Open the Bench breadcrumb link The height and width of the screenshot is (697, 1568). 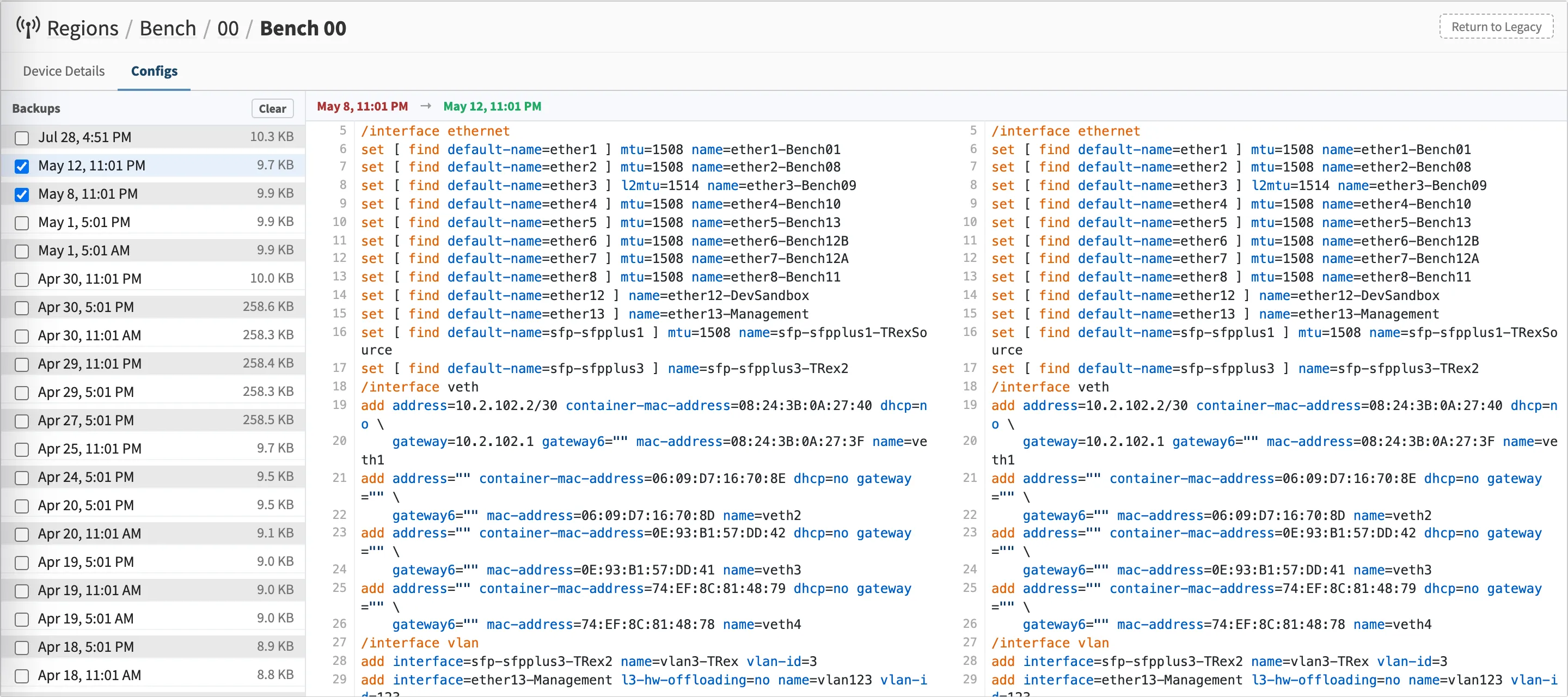click(168, 28)
